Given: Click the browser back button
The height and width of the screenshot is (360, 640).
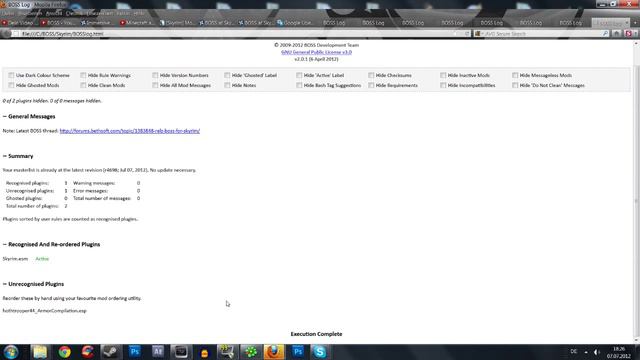Looking at the screenshot, I should pyautogui.click(x=6, y=33).
